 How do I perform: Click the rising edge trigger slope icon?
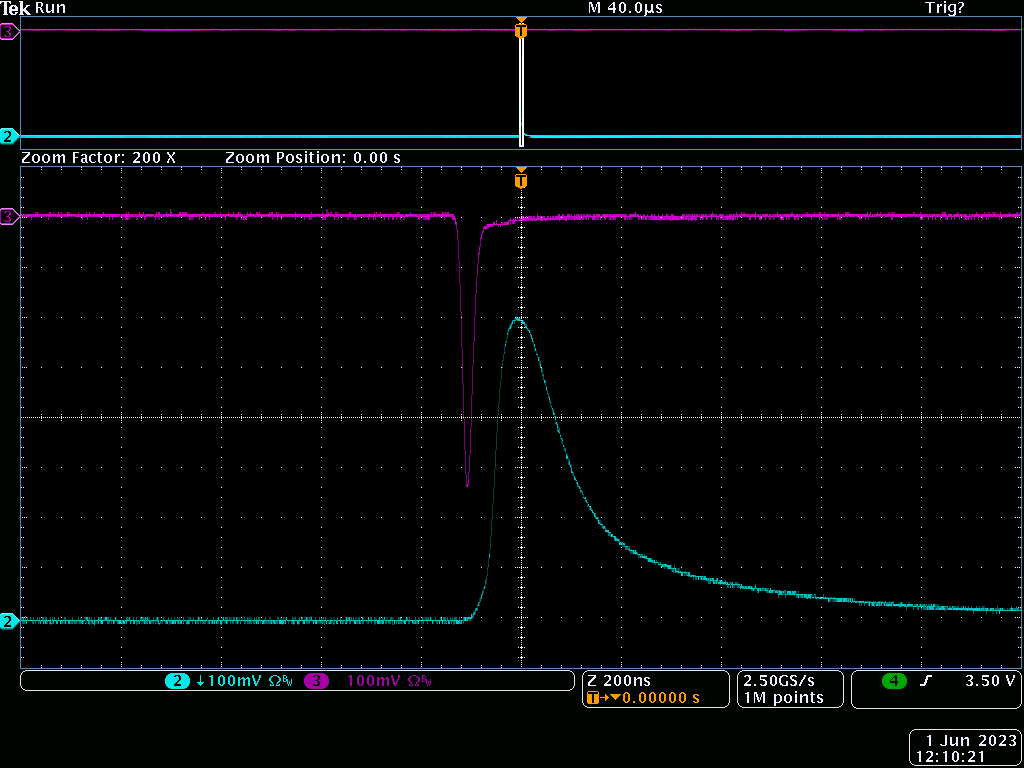[x=926, y=681]
